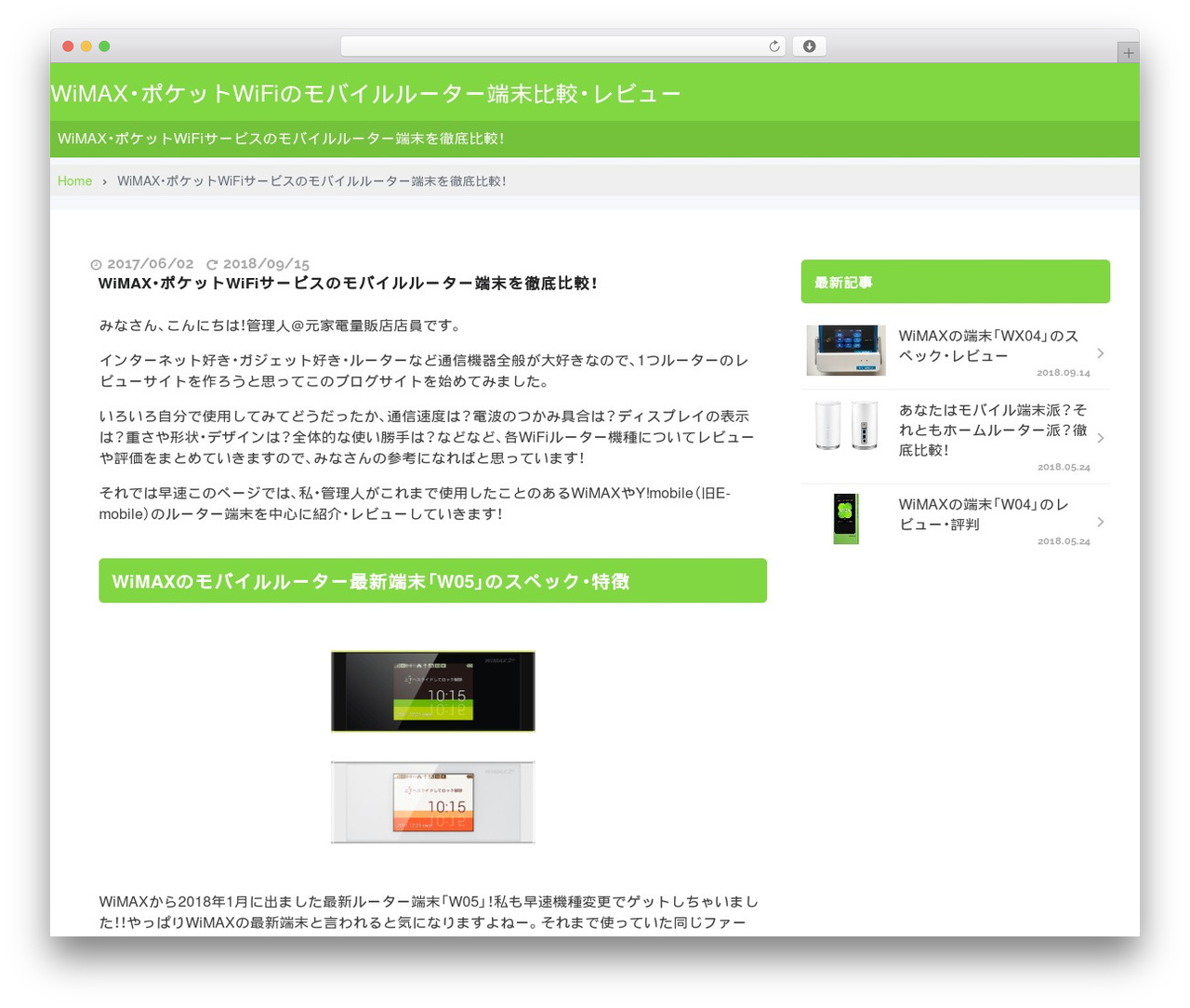The width and height of the screenshot is (1190, 1008).
Task: Click the breadcrumb current page text
Action: 312,181
